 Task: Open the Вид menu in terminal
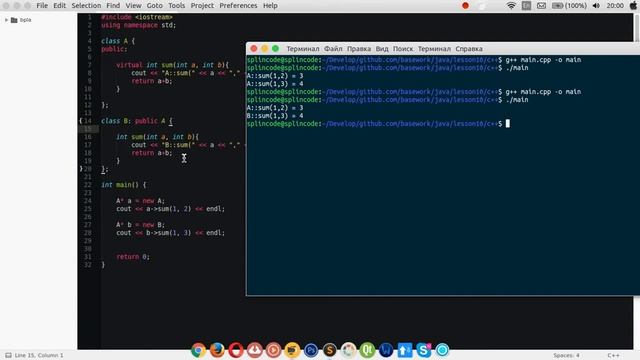(x=382, y=49)
